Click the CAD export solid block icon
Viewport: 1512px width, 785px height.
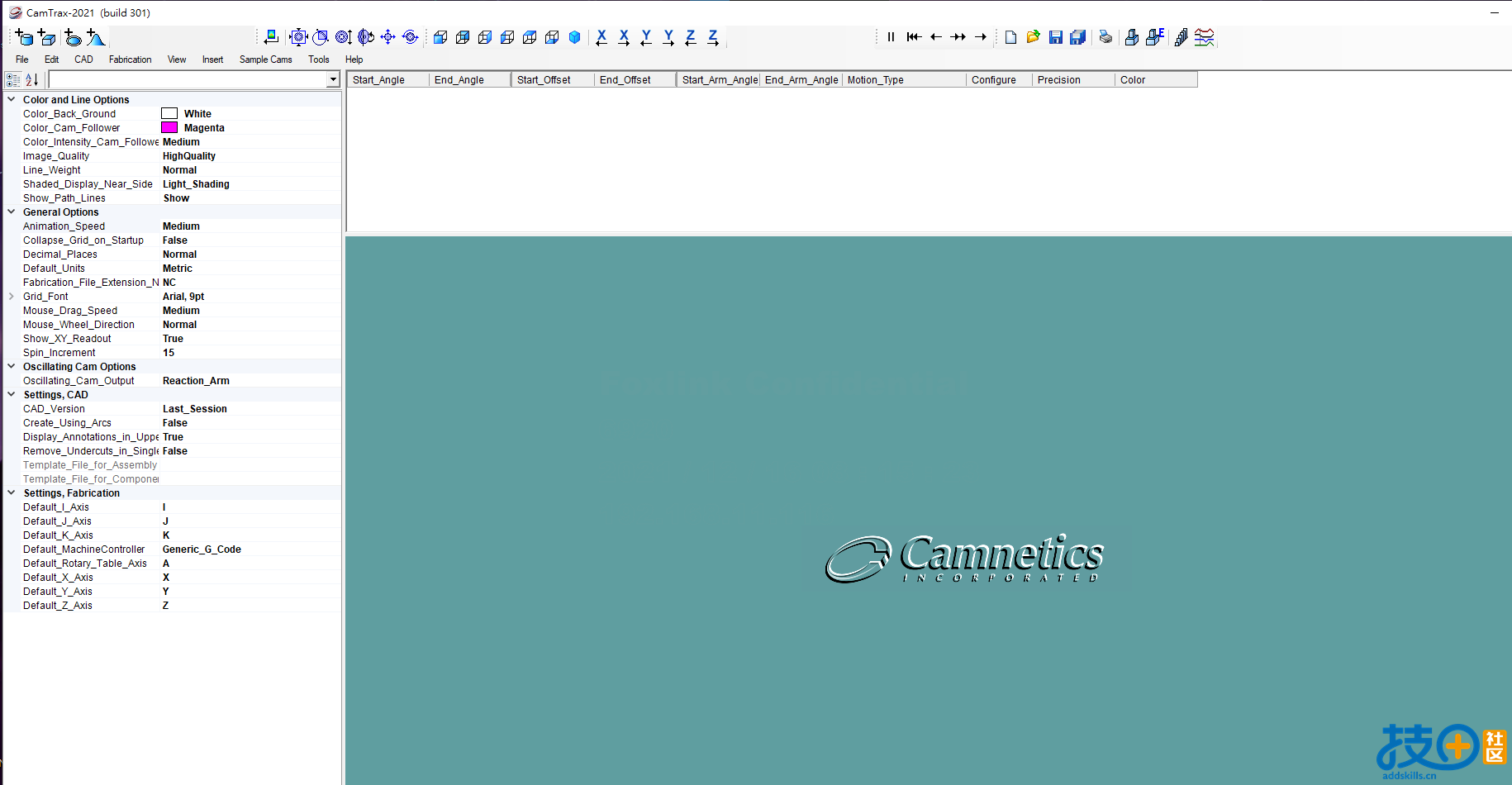pos(1132,37)
